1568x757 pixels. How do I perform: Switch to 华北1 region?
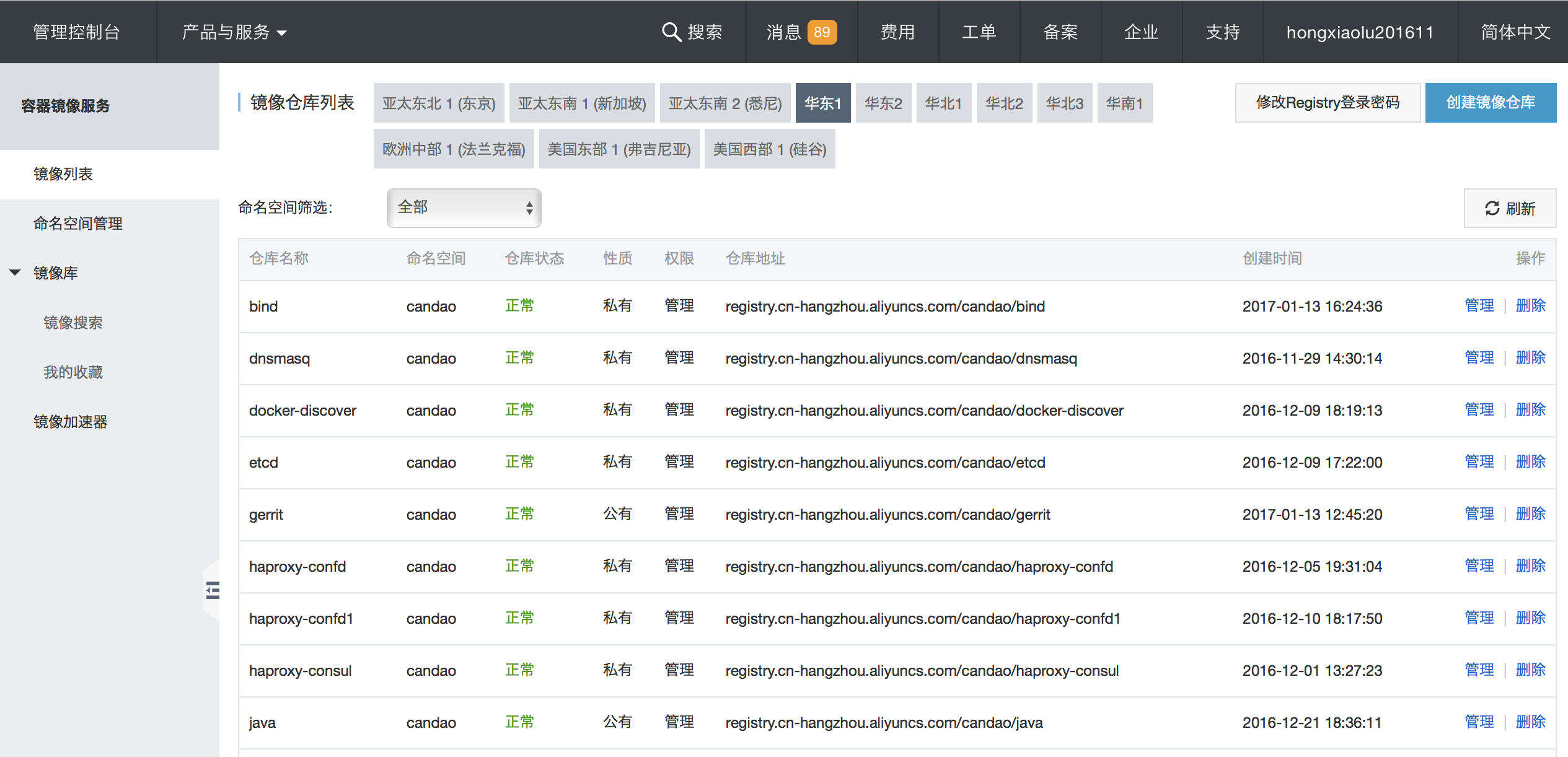pyautogui.click(x=944, y=103)
